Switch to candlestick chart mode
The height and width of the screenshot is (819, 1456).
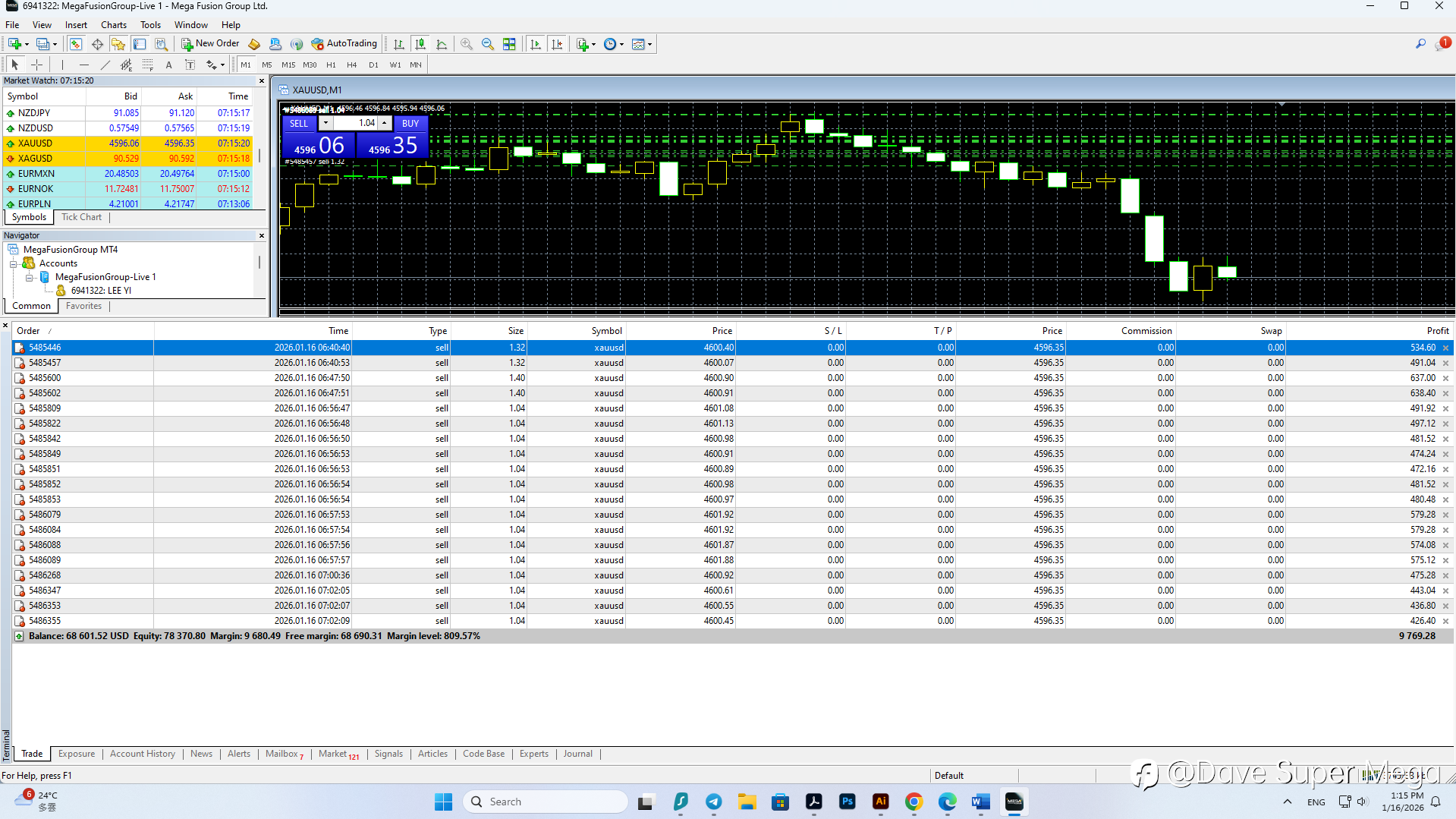point(420,44)
